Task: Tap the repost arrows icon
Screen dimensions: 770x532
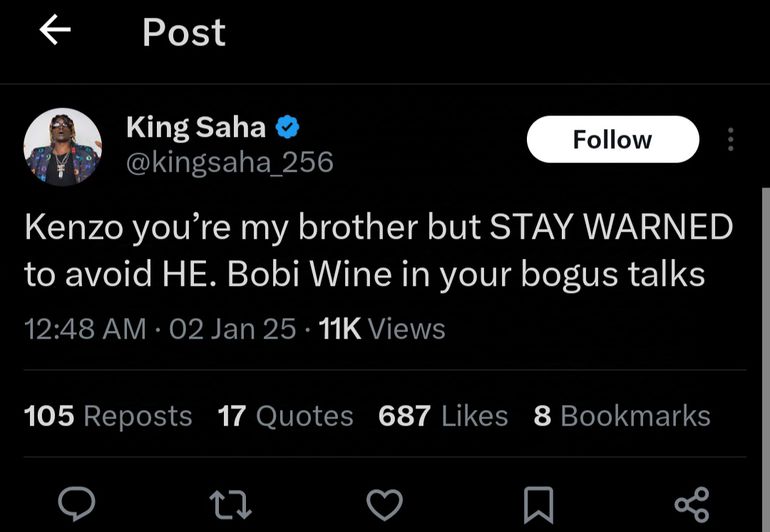Action: pos(231,503)
